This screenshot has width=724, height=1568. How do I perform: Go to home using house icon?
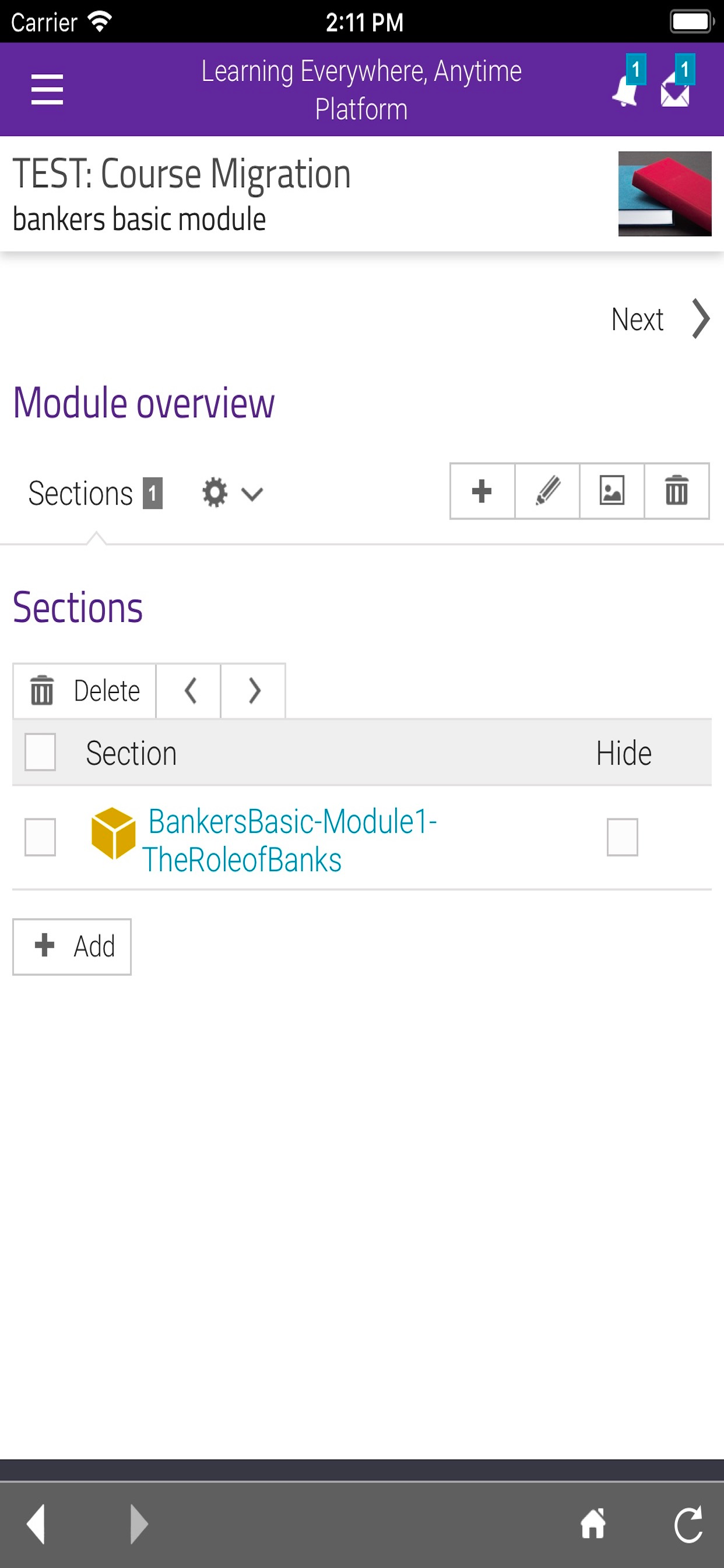[x=593, y=1524]
